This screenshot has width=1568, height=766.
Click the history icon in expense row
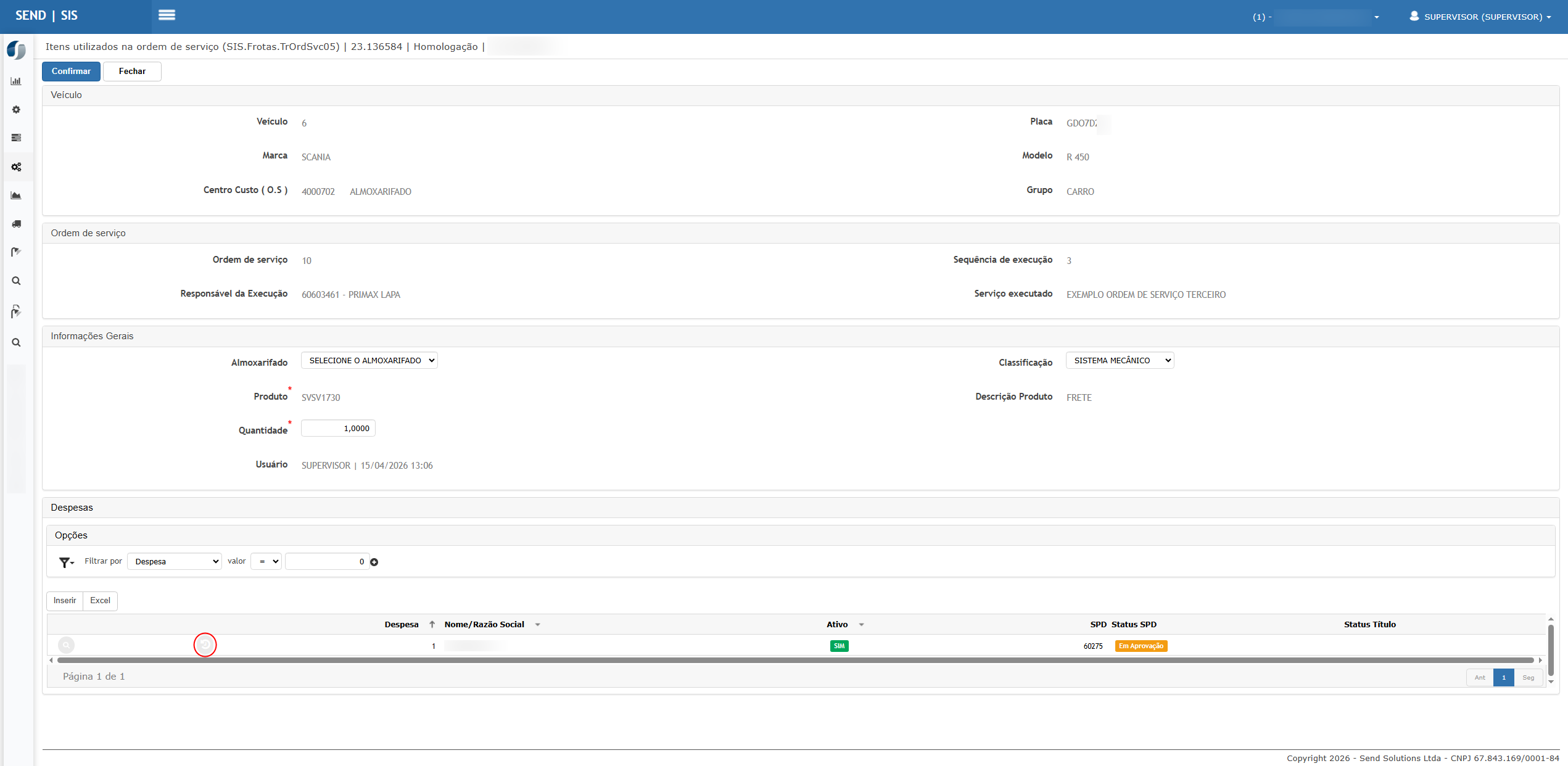click(205, 645)
